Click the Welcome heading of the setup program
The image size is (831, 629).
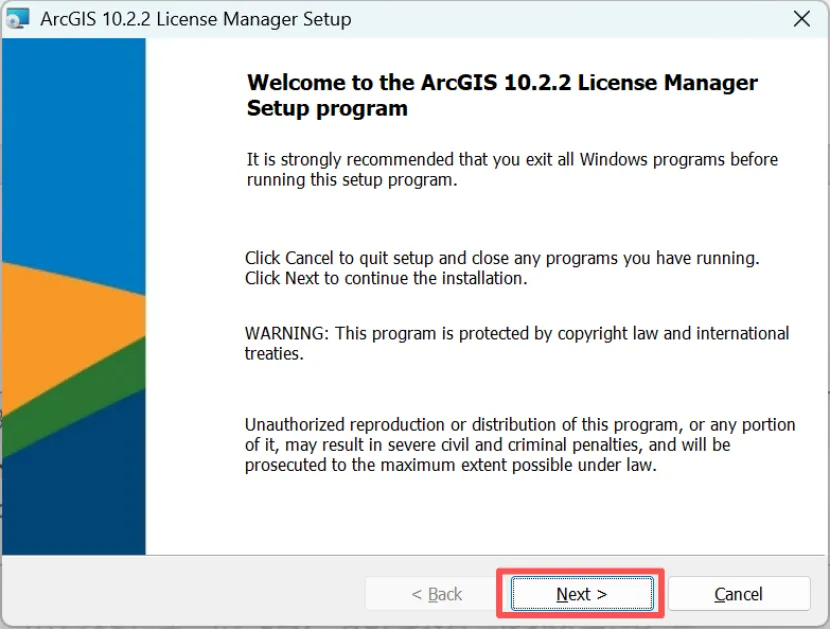(x=502, y=95)
